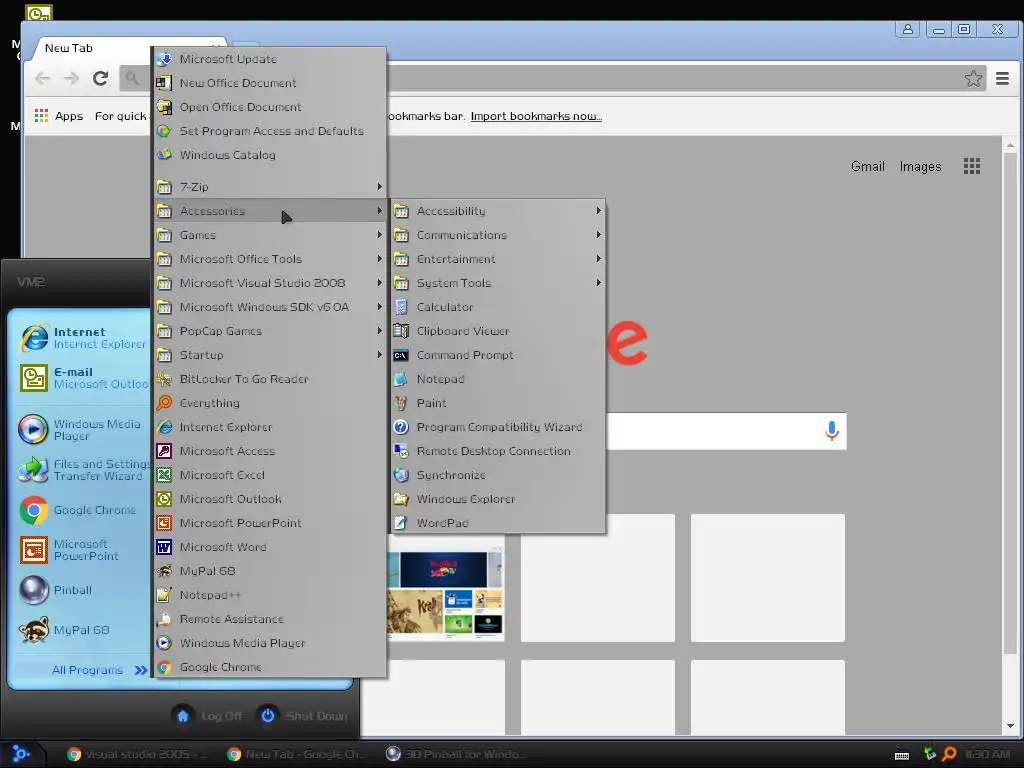Select Microsoft PowerPoint in programs list
The height and width of the screenshot is (768, 1024).
tap(270, 523)
